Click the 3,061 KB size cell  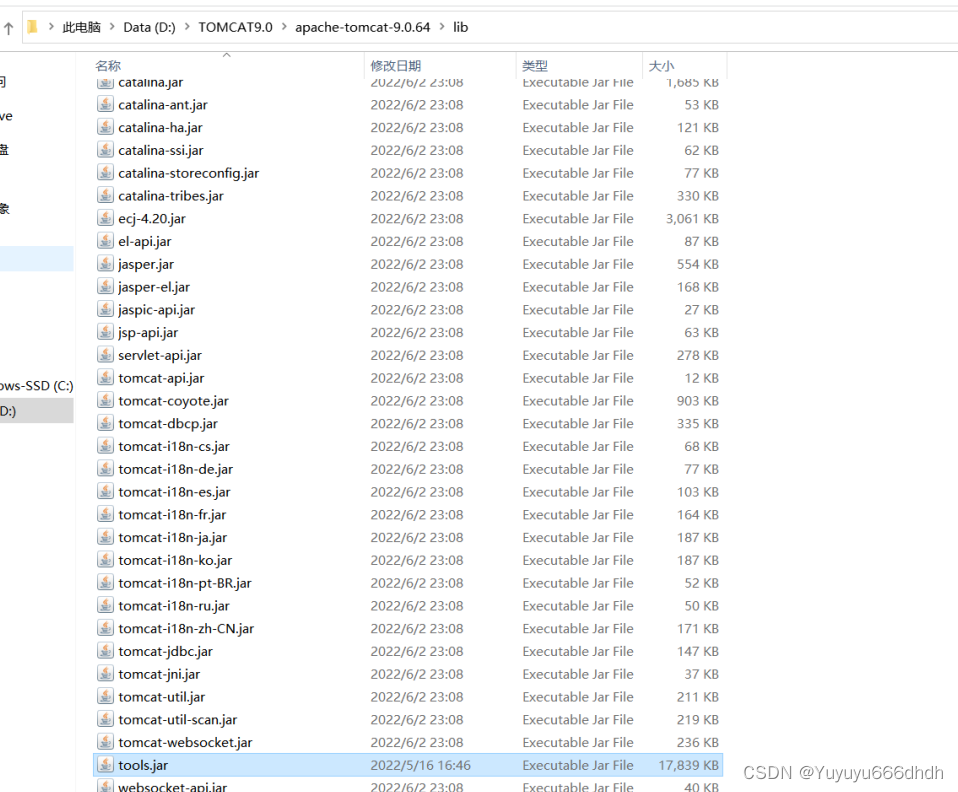692,218
